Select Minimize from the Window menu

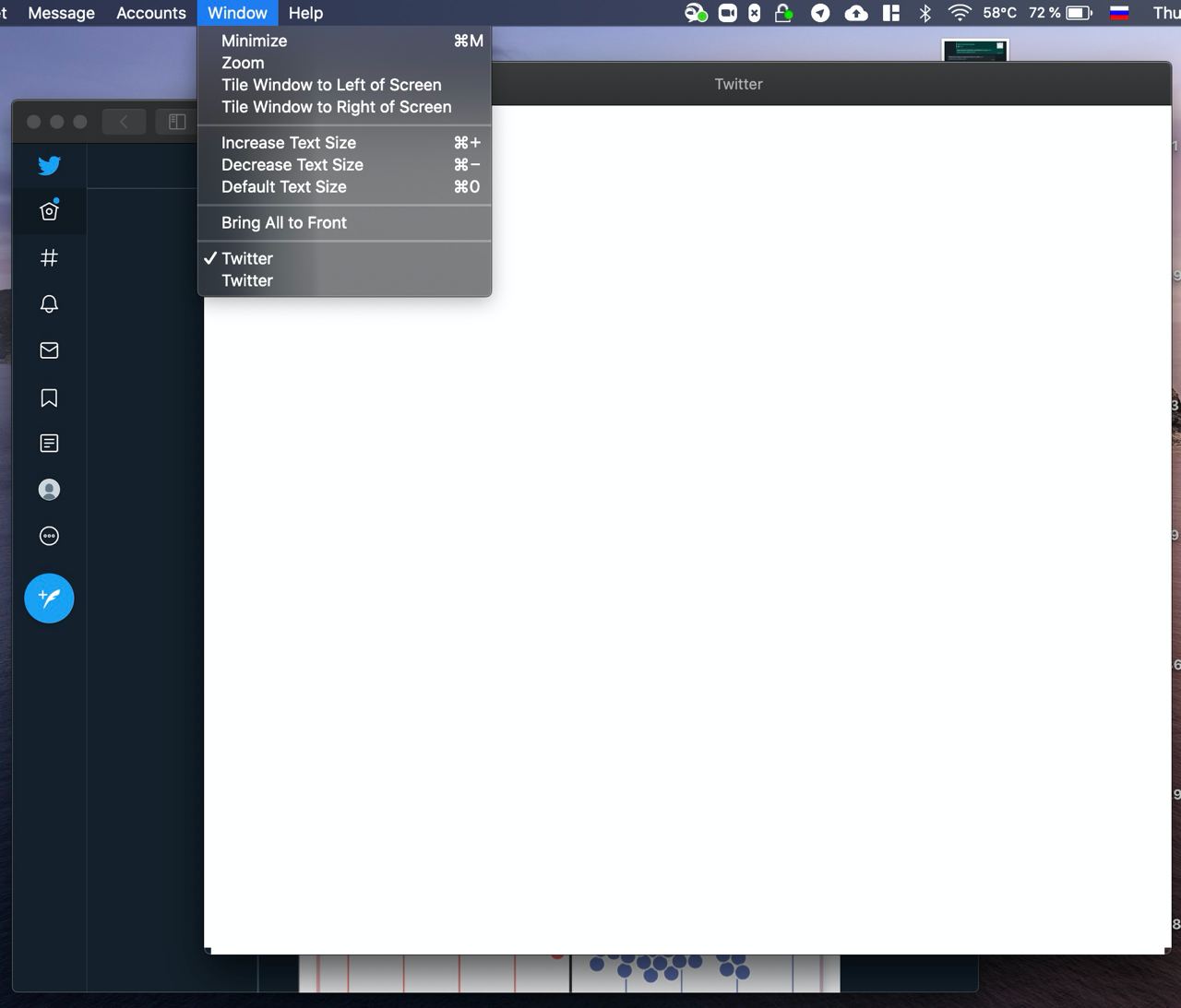click(x=344, y=41)
